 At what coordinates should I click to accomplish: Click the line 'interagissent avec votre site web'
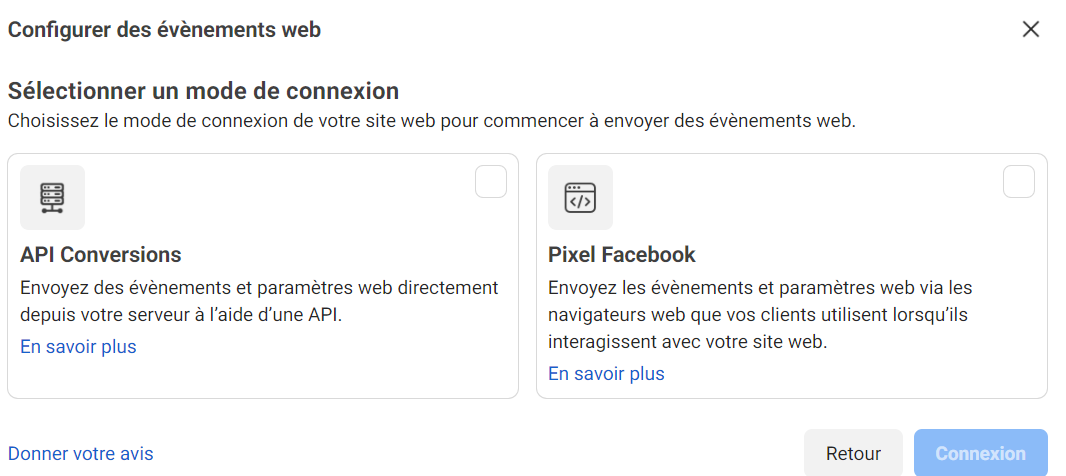689,341
